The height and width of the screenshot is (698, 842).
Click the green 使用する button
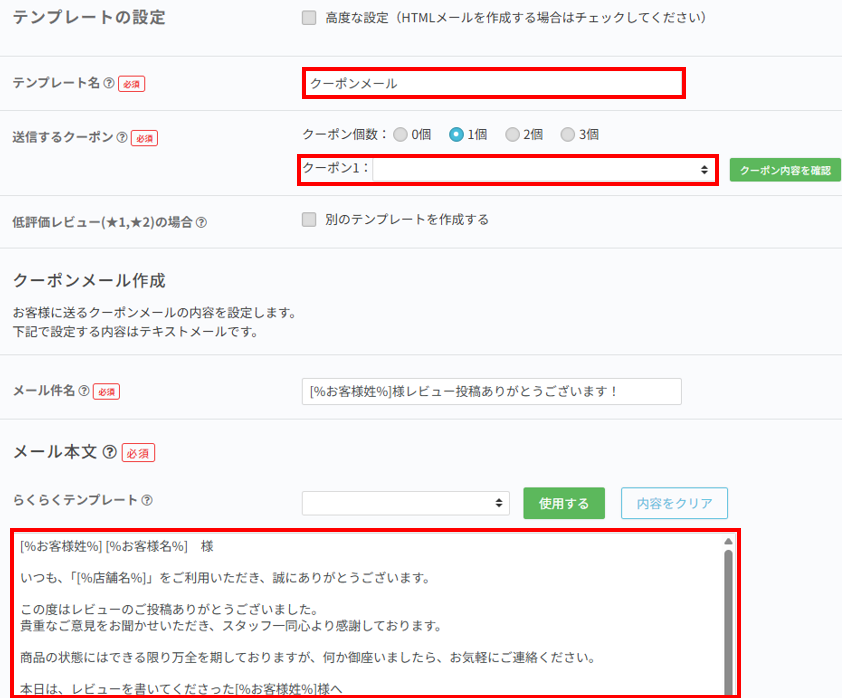click(563, 503)
